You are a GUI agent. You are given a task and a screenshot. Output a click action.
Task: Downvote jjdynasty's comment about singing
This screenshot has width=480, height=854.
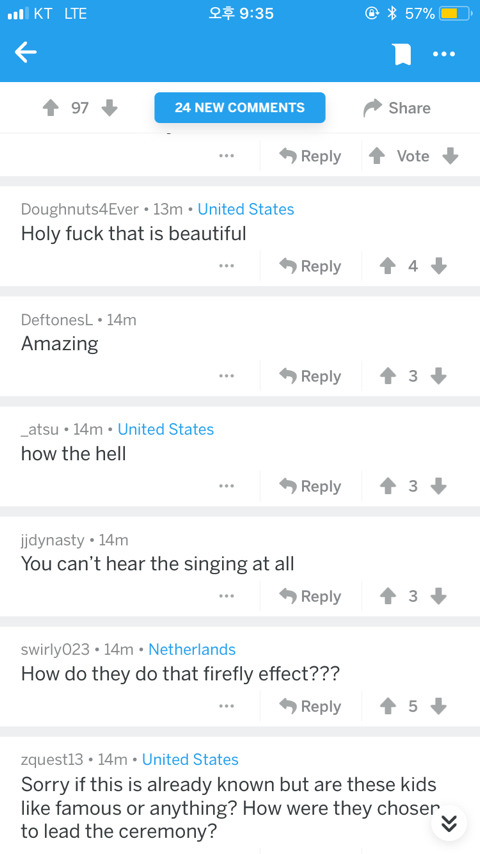439,596
